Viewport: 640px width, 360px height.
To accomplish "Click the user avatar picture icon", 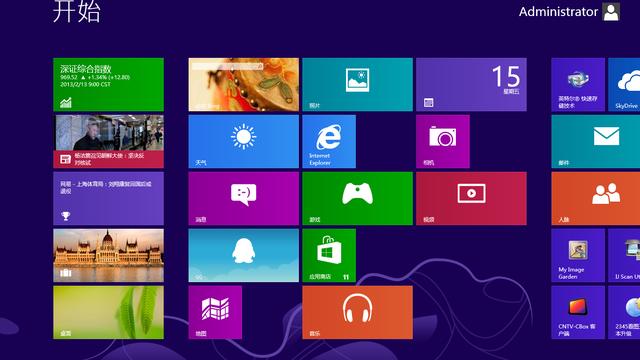I will tap(611, 12).
